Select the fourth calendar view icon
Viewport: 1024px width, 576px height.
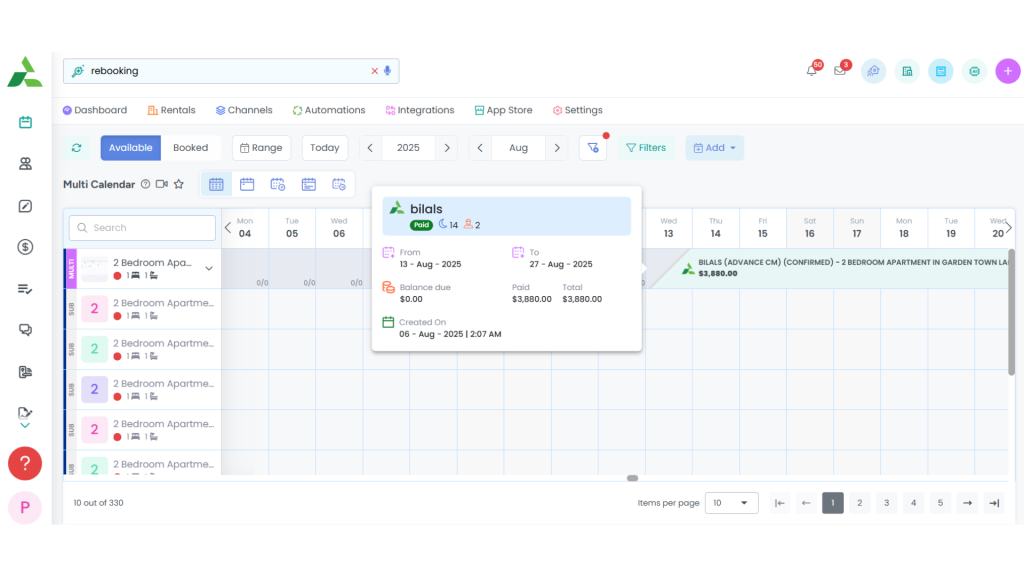(x=308, y=185)
